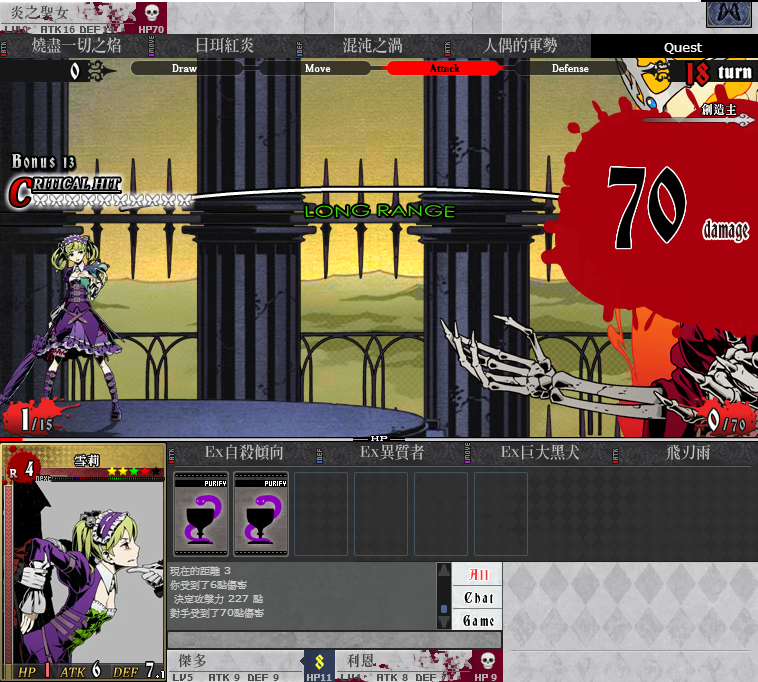Select the second PURIFY chalice card
Screen dimensions: 758x682
click(x=261, y=514)
